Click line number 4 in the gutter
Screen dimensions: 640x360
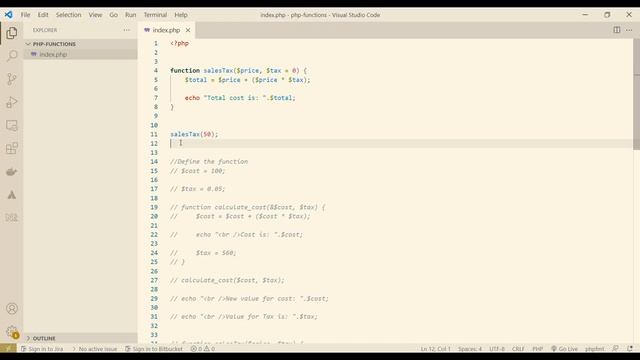click(x=156, y=71)
